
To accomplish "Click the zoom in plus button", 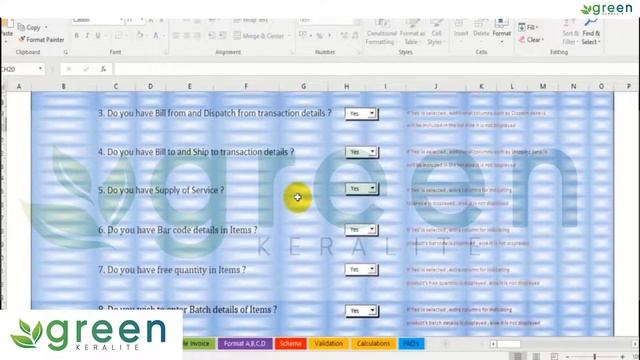I will pos(622,357).
